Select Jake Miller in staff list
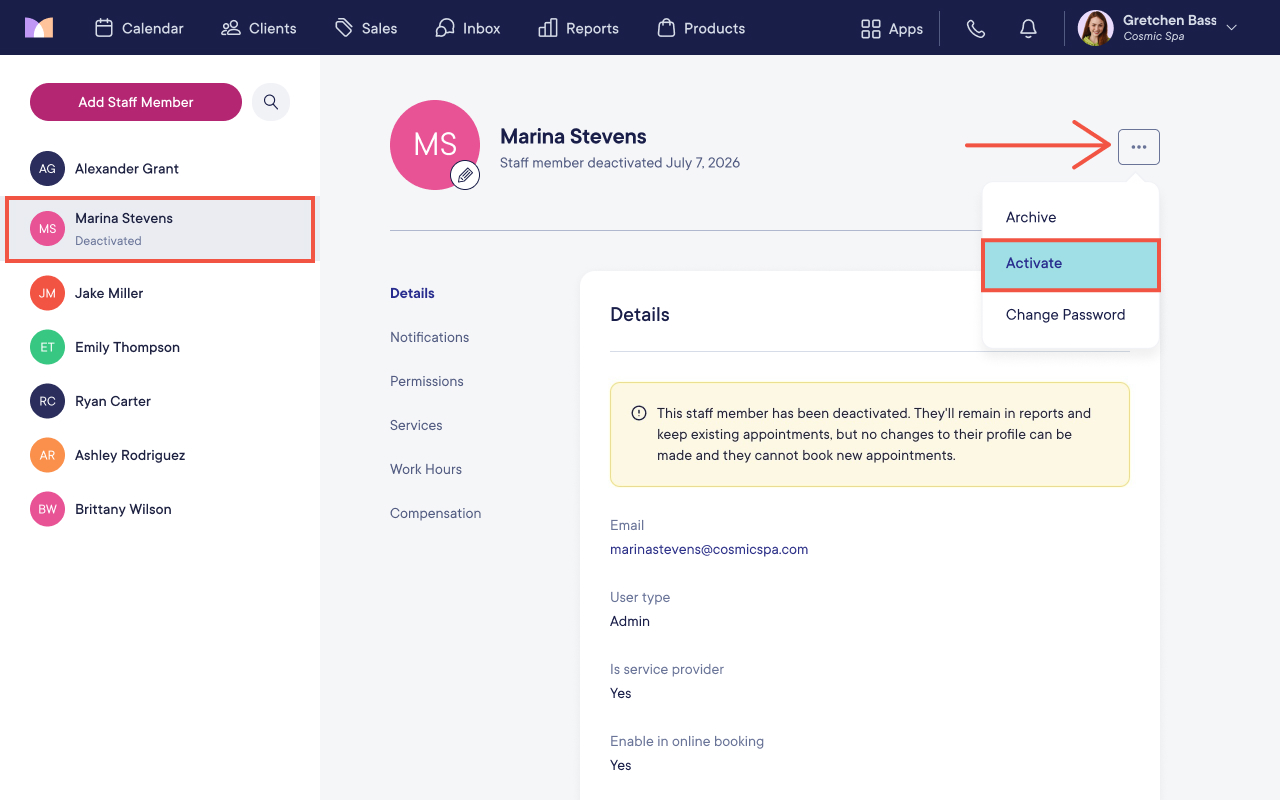The height and width of the screenshot is (800, 1280). click(160, 293)
